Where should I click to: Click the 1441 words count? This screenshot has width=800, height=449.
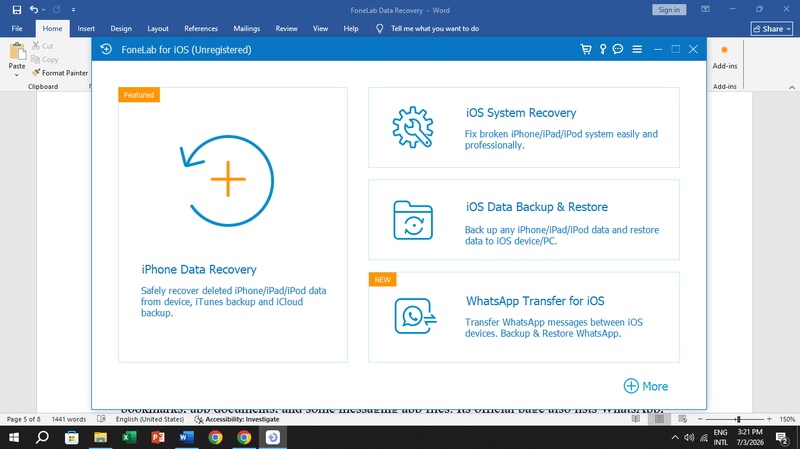(69, 419)
